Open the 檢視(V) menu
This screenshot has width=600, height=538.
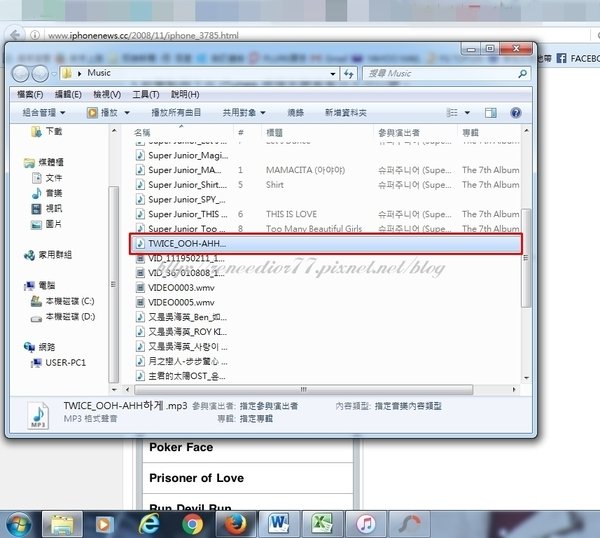pos(107,95)
